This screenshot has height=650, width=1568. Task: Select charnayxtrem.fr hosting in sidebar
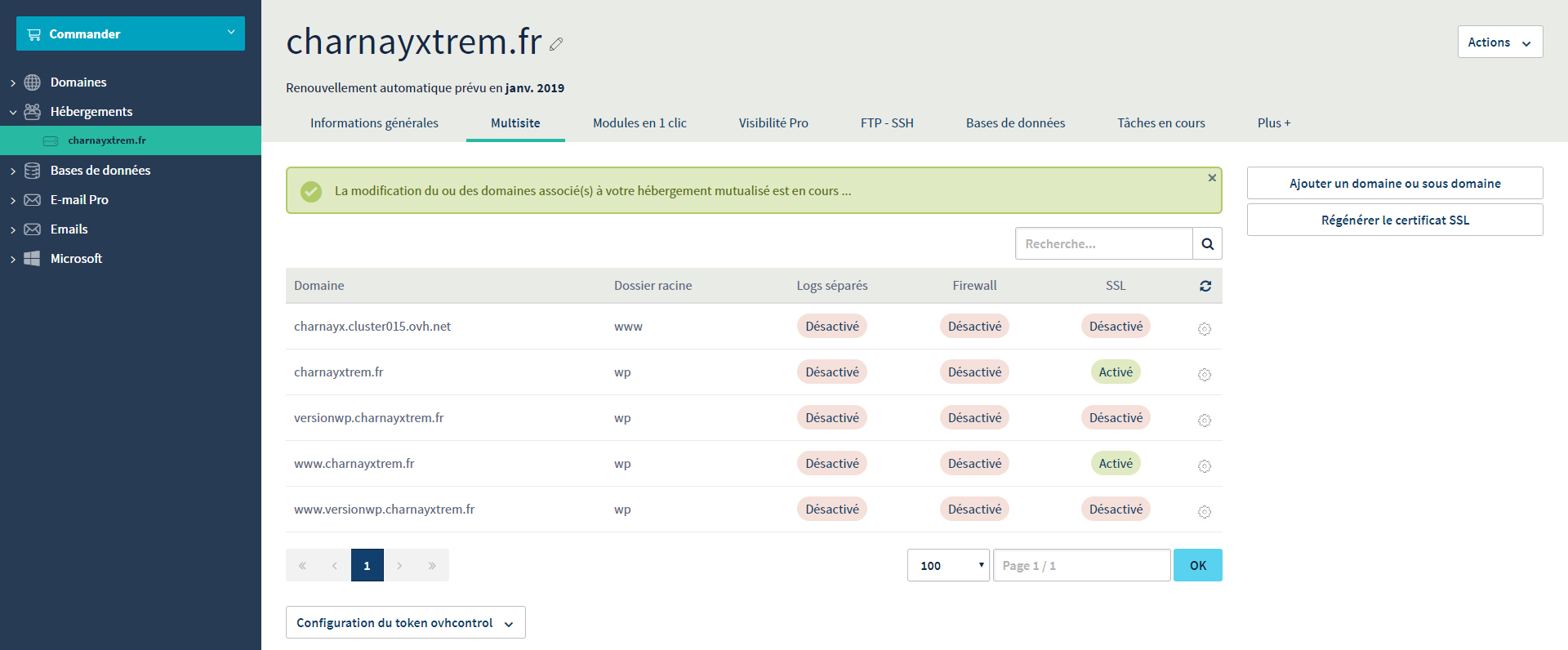coord(107,140)
